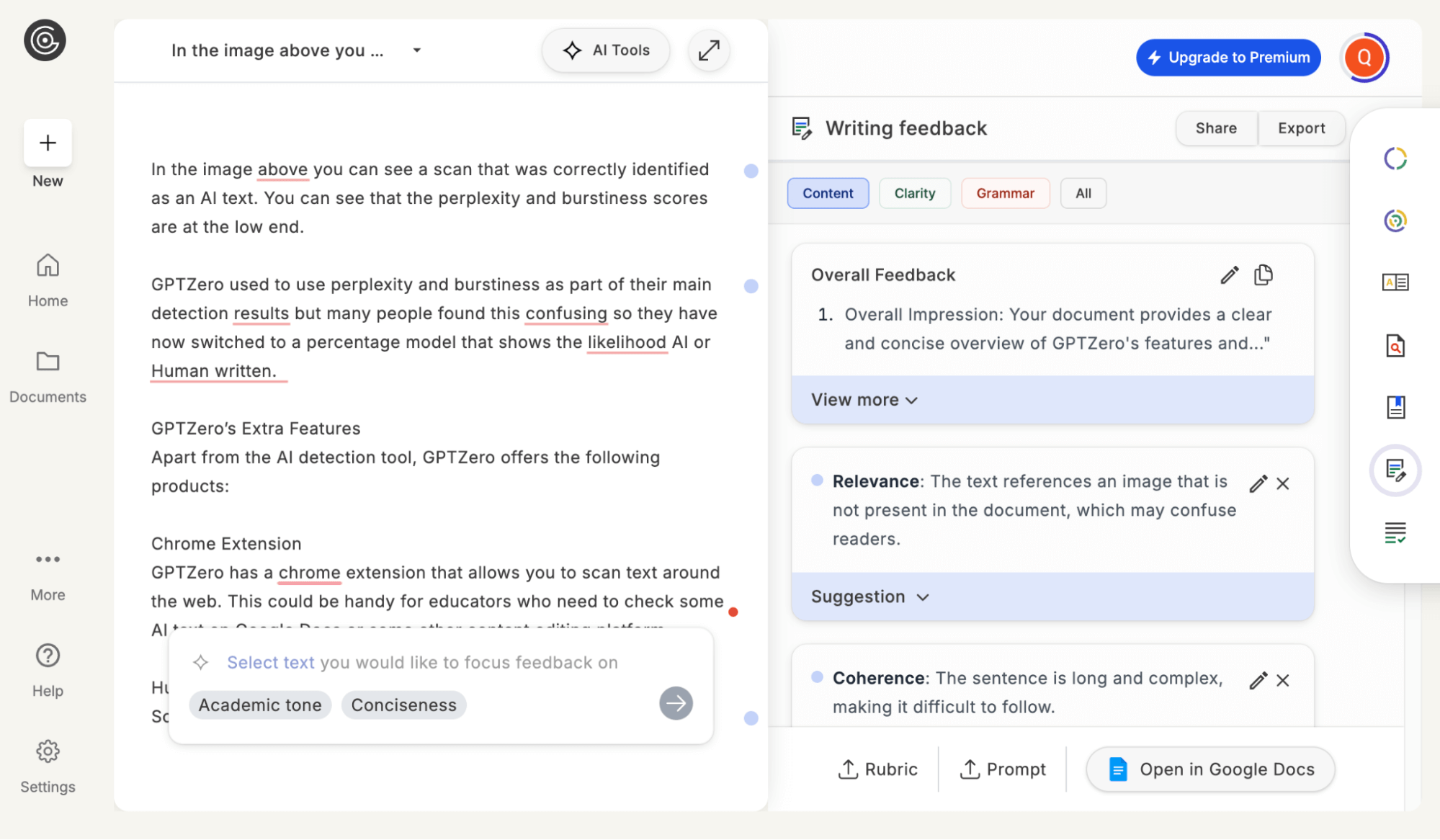Click the comment dot beside first paragraph

pyautogui.click(x=751, y=171)
